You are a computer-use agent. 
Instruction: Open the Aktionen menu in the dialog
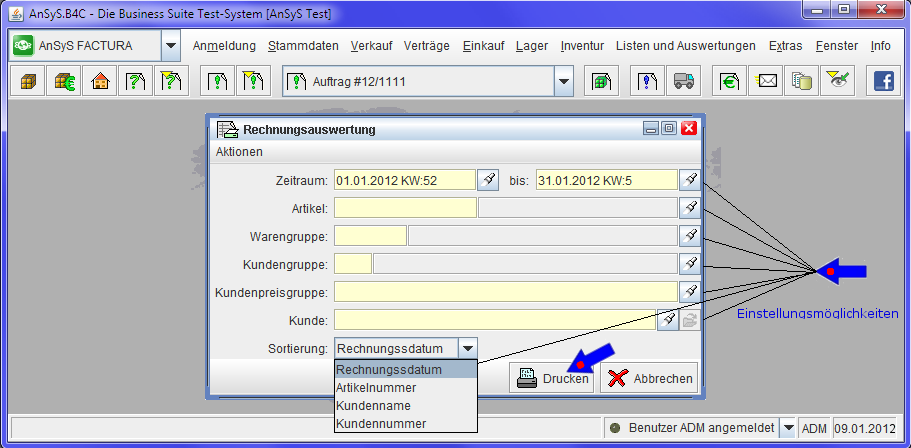point(239,152)
